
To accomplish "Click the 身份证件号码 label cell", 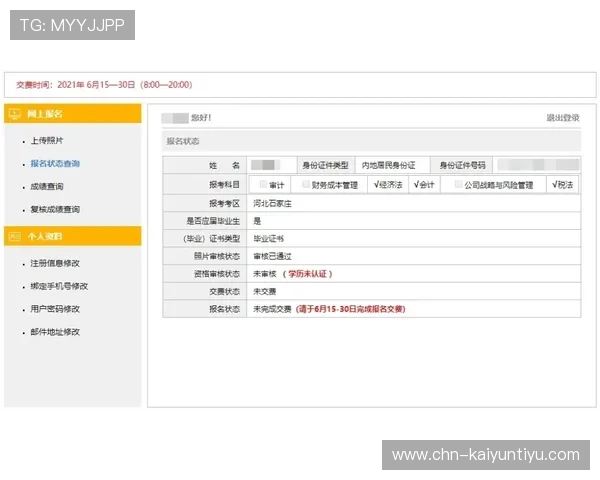I will (x=462, y=165).
